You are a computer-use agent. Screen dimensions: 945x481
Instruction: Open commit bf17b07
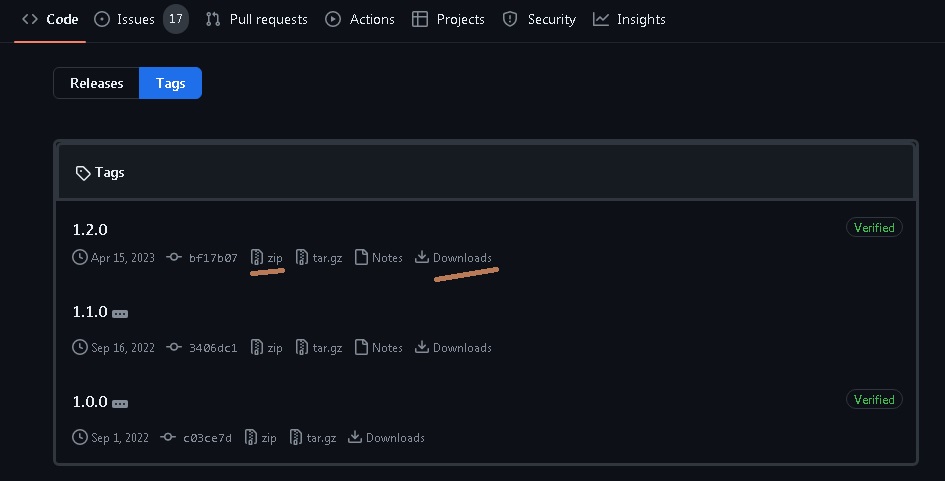click(x=212, y=258)
